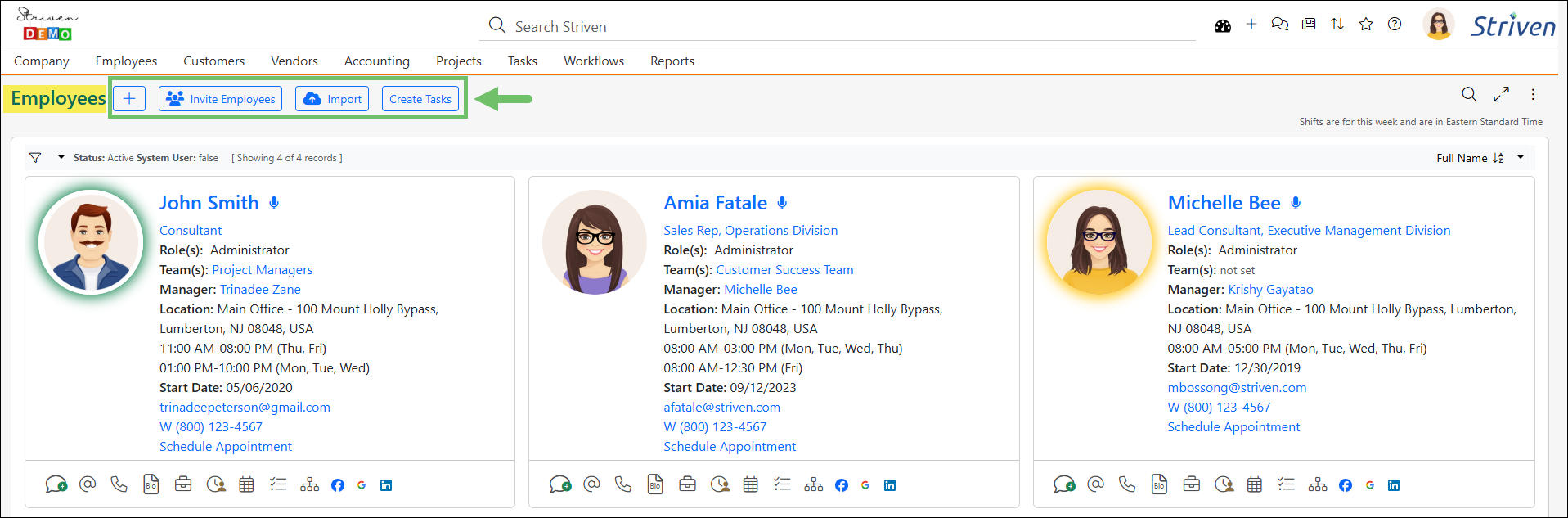Click Schedule Appointment for Amia Fatale
Viewport: 1568px width, 518px height.
click(730, 447)
